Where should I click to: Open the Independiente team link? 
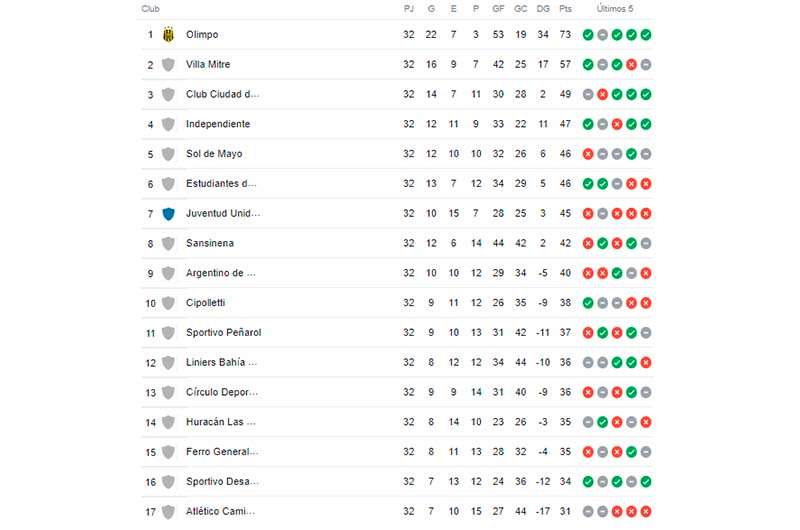(218, 124)
